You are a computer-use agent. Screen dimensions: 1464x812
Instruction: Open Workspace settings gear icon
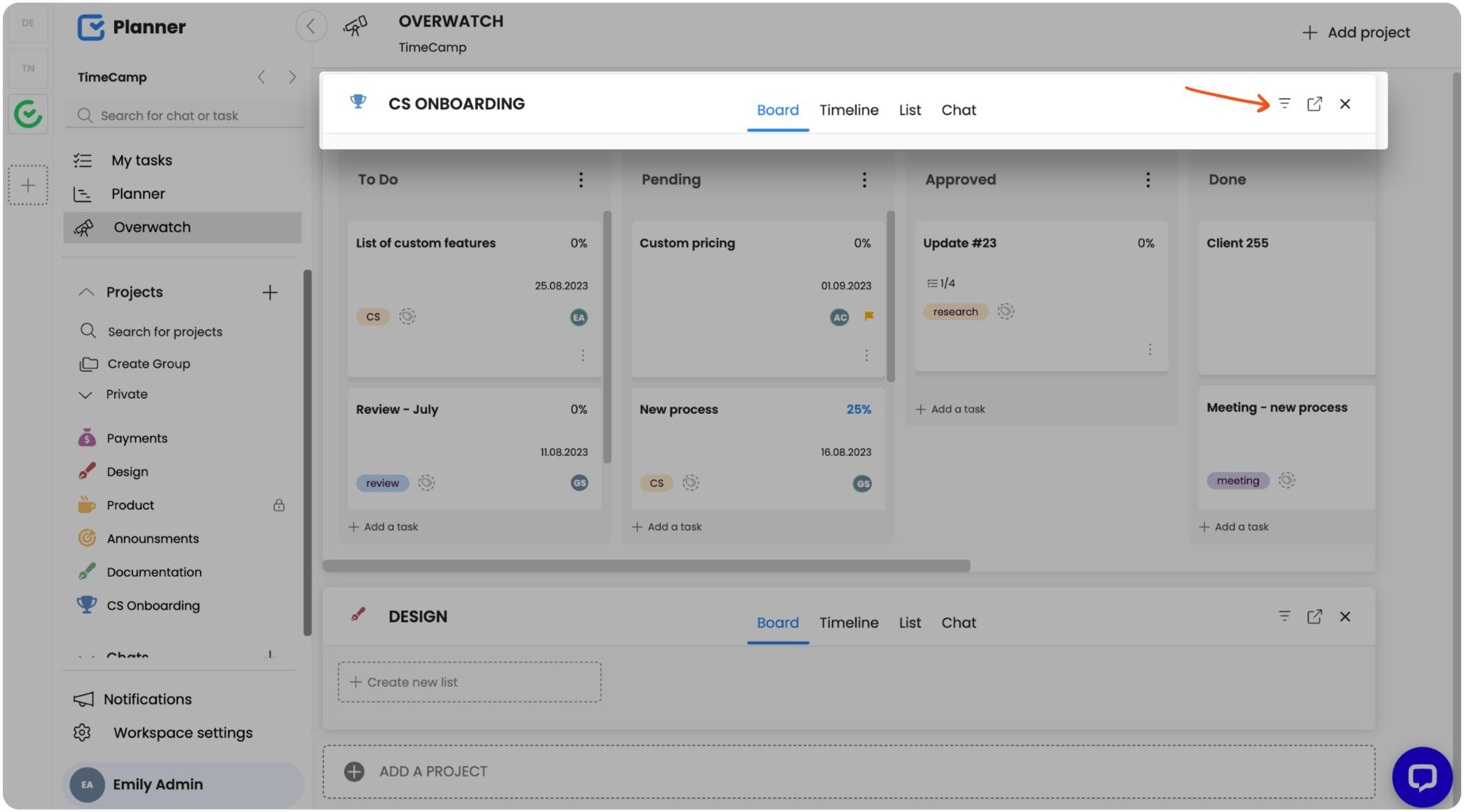pyautogui.click(x=83, y=732)
